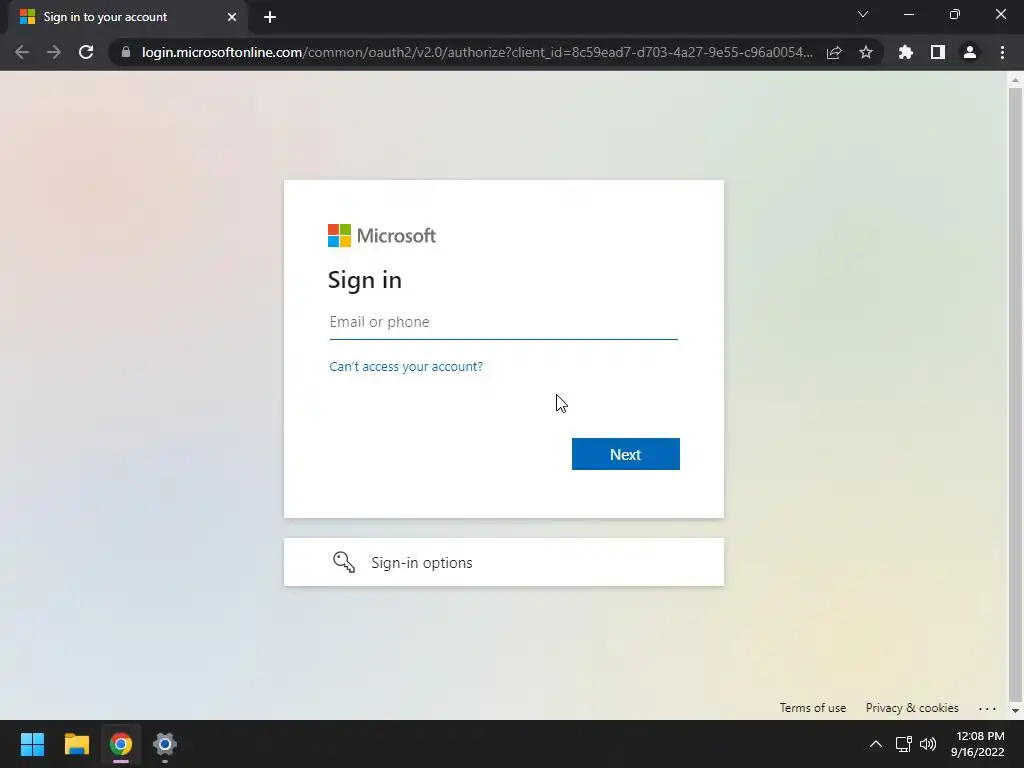Open the footer ellipsis more options
This screenshot has height=768, width=1024.
tap(987, 709)
